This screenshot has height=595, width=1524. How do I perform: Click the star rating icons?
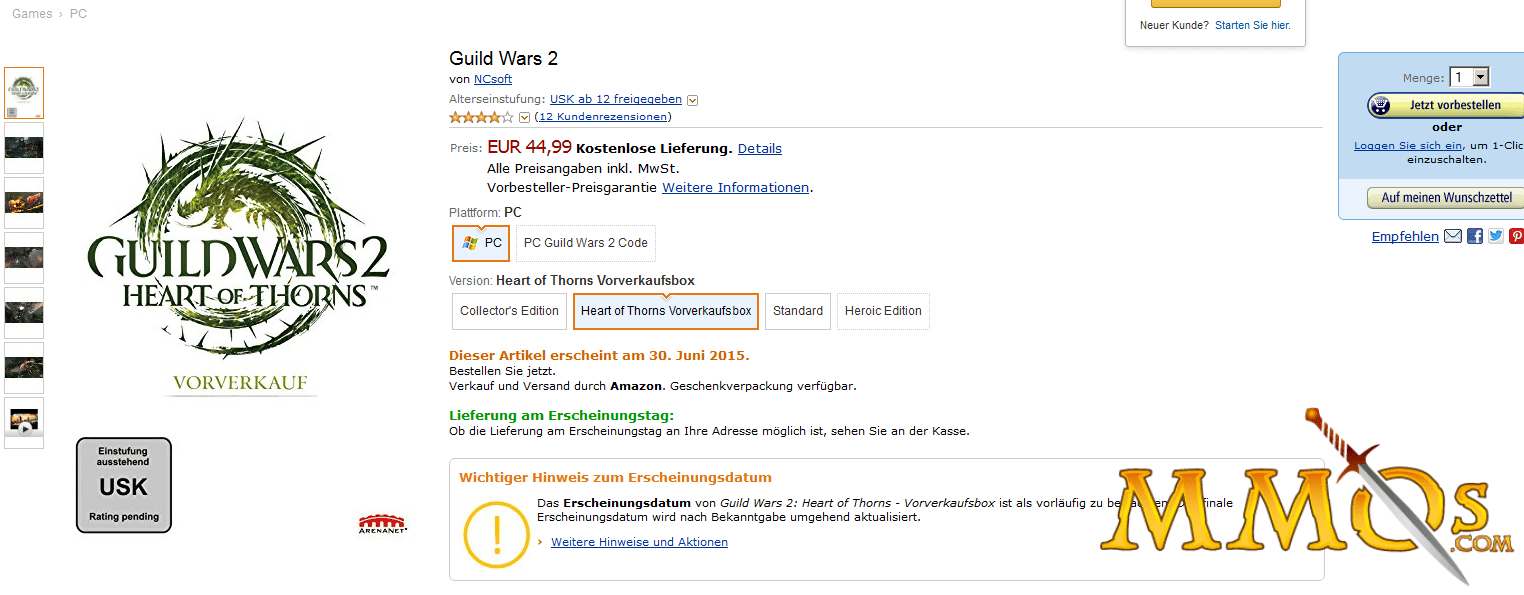click(x=481, y=117)
